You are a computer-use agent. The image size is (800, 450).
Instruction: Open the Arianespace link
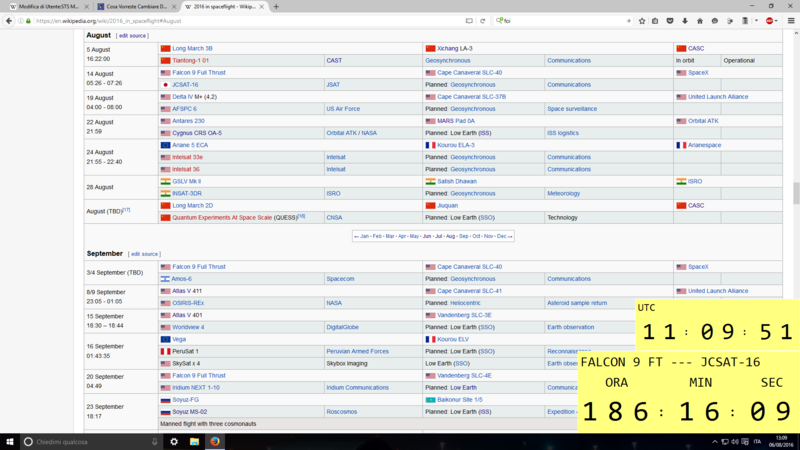705,145
